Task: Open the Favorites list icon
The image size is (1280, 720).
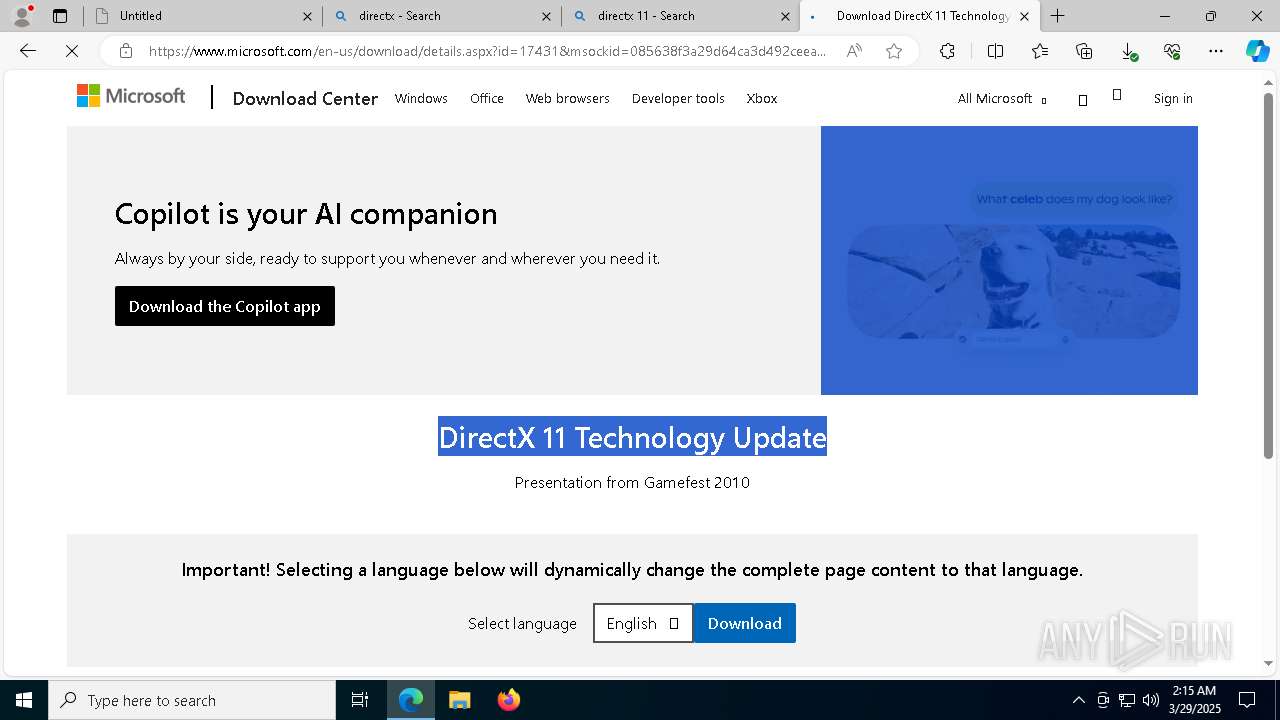Action: point(1040,51)
